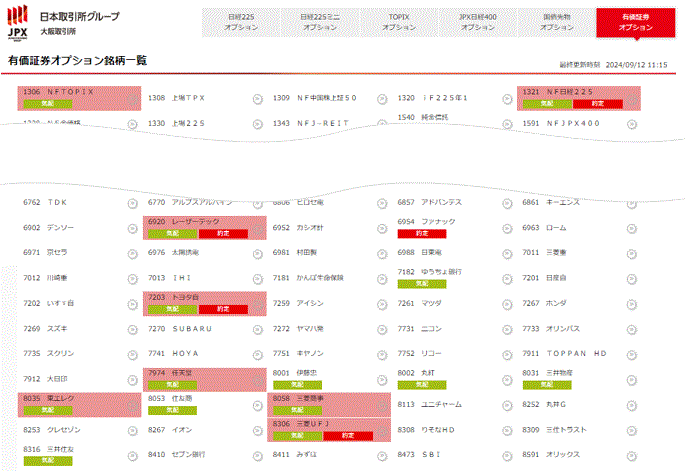Click the arrow icon for 6963 ローム
This screenshot has height=471, width=686.
(632, 229)
